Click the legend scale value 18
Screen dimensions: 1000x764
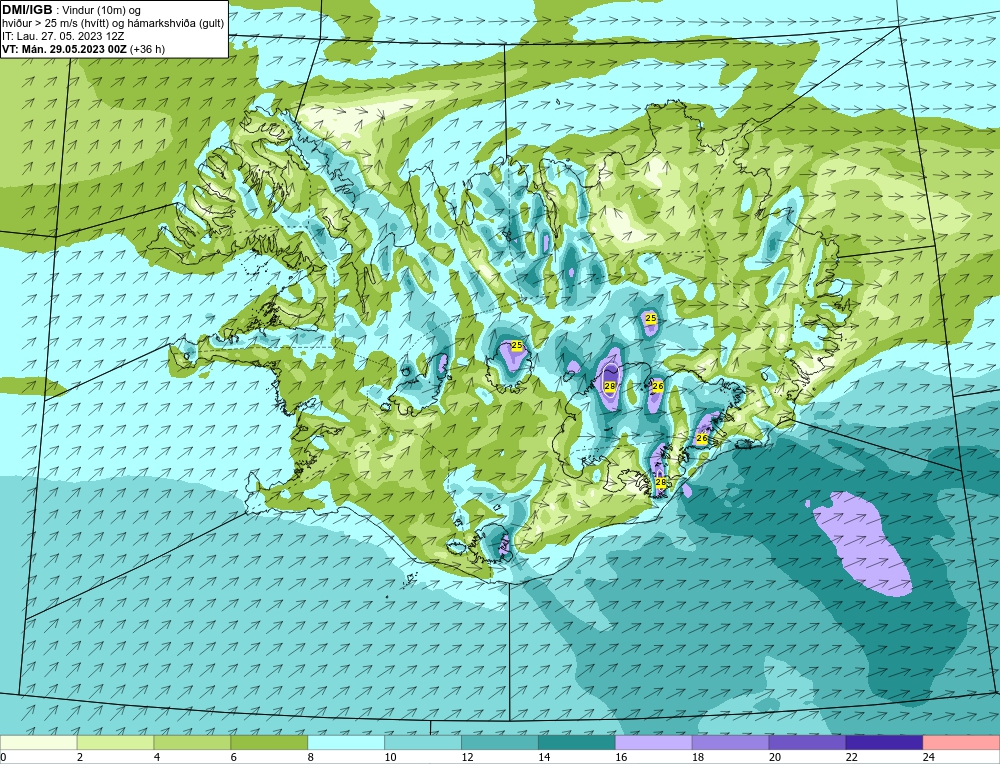pos(698,757)
